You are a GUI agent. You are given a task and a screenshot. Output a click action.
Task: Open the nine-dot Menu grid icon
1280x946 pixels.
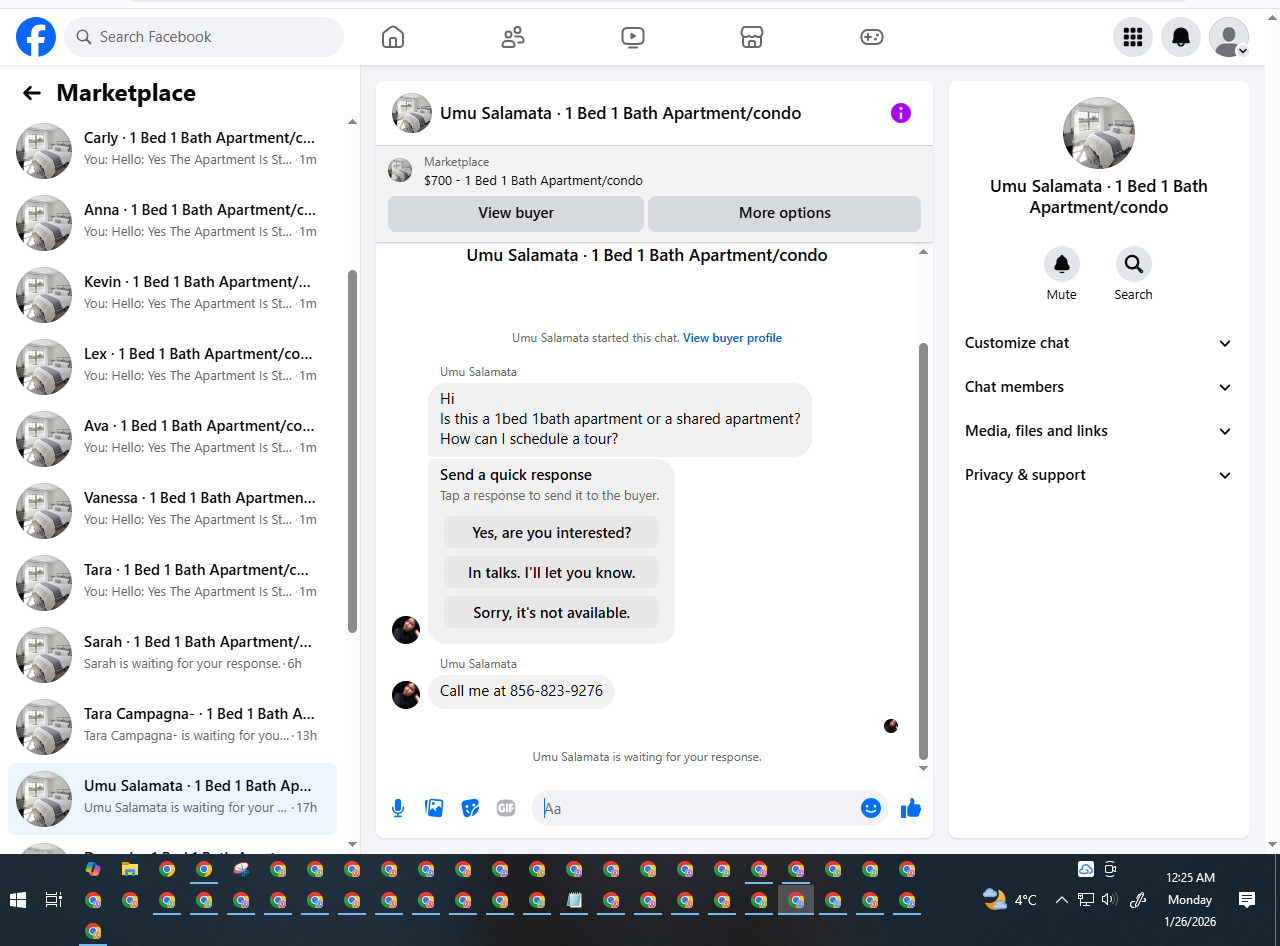(1133, 37)
